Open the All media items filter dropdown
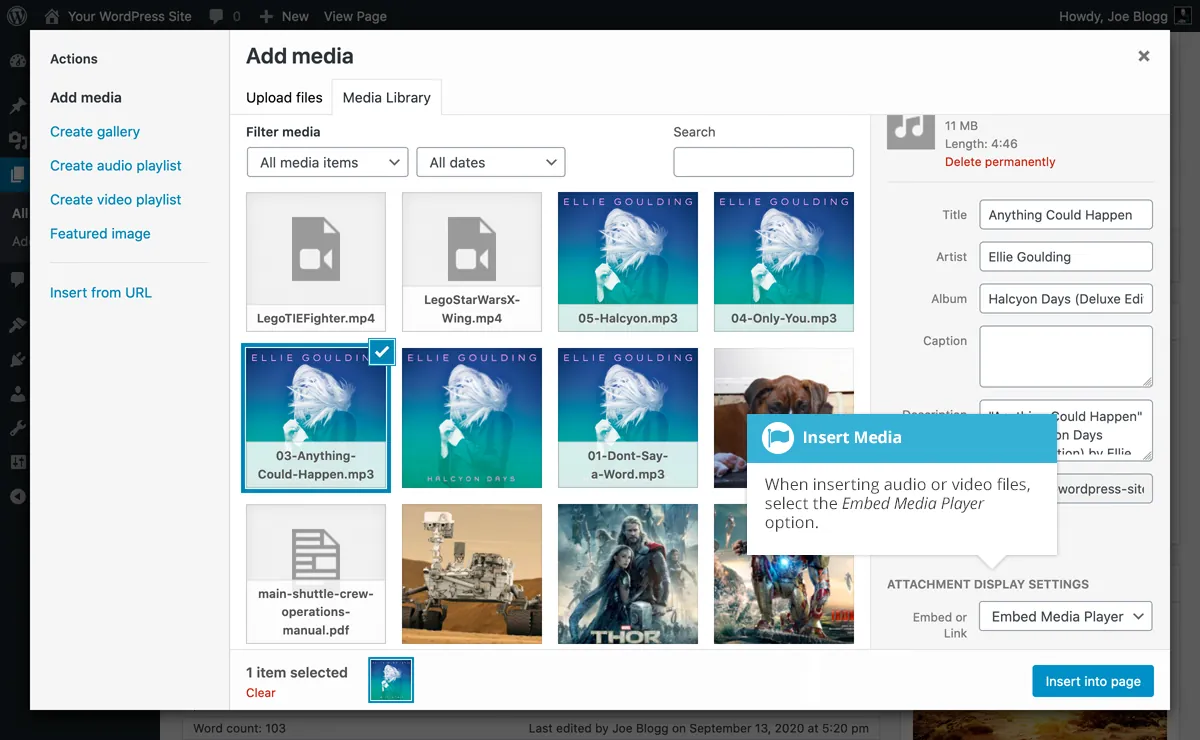Screen dimensions: 1200x740 (327, 162)
